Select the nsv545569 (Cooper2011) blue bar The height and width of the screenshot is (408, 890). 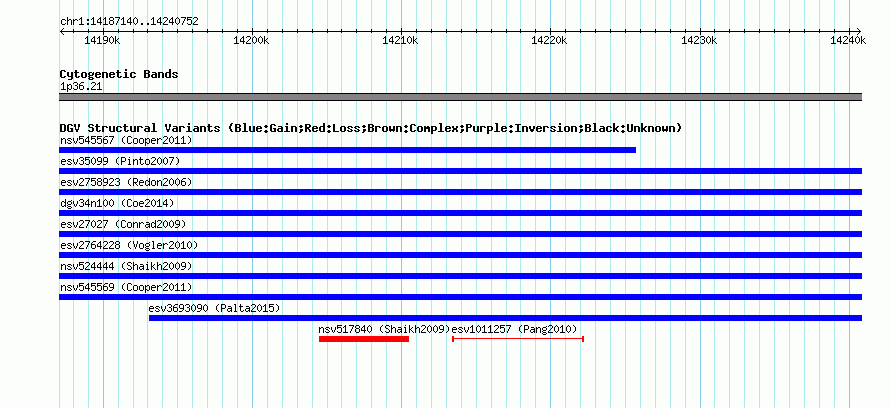[460, 297]
